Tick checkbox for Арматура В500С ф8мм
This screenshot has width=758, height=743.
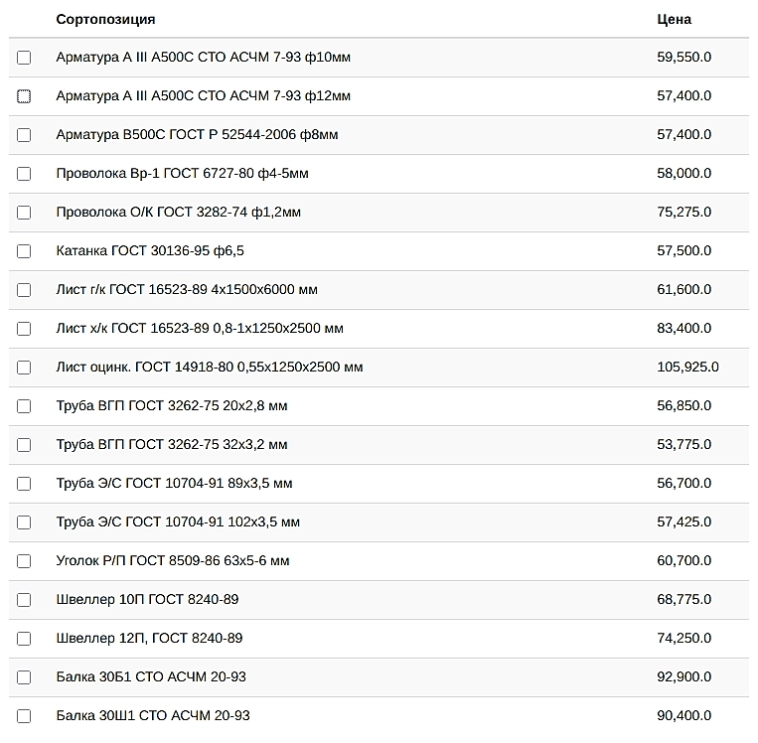(x=24, y=135)
